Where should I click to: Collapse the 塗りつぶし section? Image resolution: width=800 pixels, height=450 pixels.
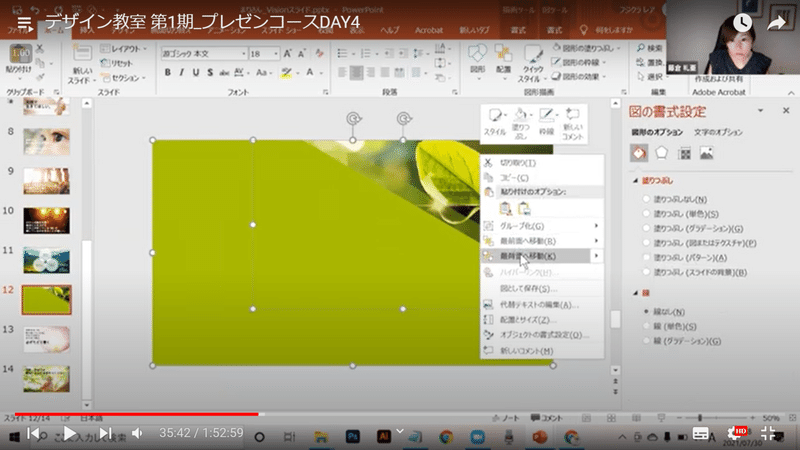point(635,181)
